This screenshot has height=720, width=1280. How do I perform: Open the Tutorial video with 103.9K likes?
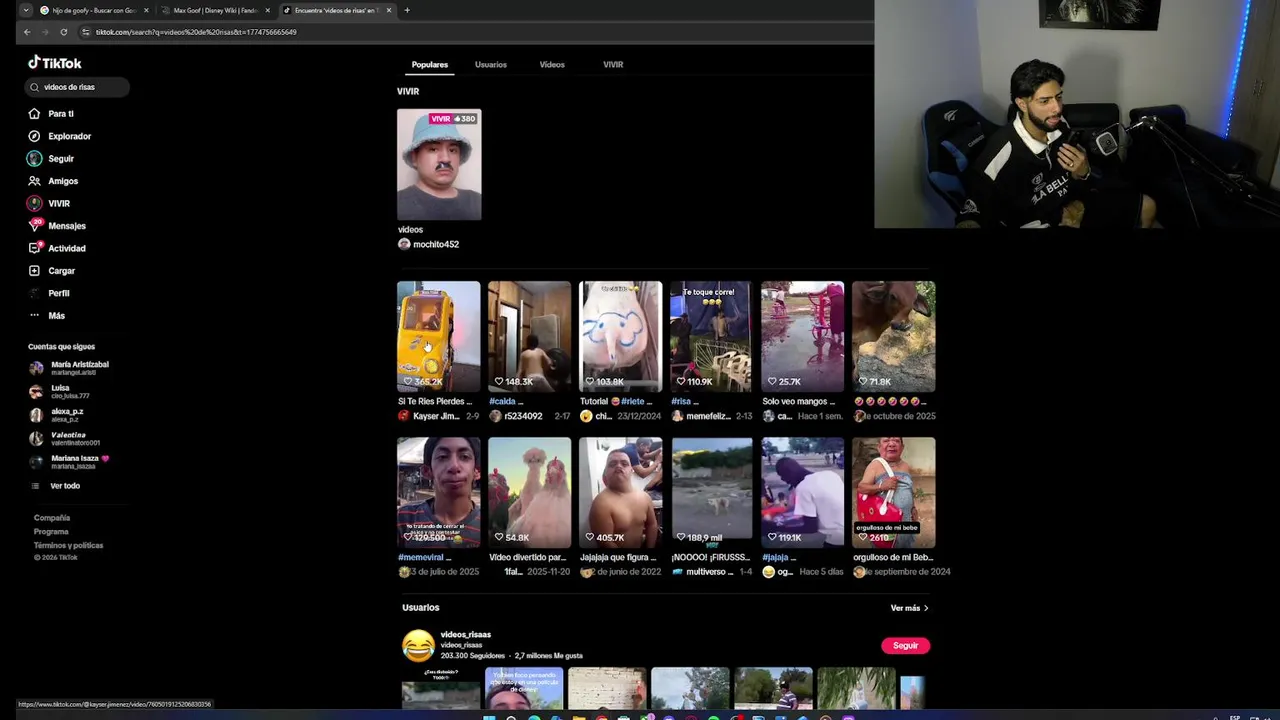point(621,336)
